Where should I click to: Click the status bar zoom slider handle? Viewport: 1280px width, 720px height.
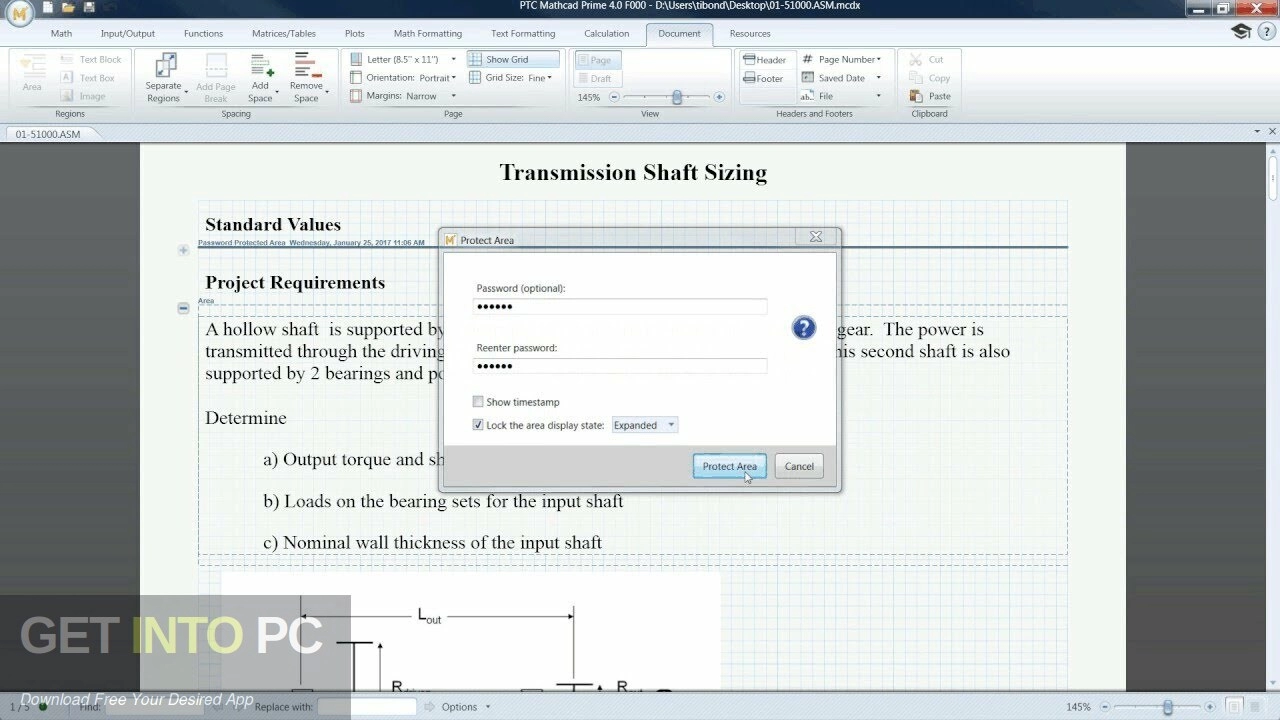1167,707
